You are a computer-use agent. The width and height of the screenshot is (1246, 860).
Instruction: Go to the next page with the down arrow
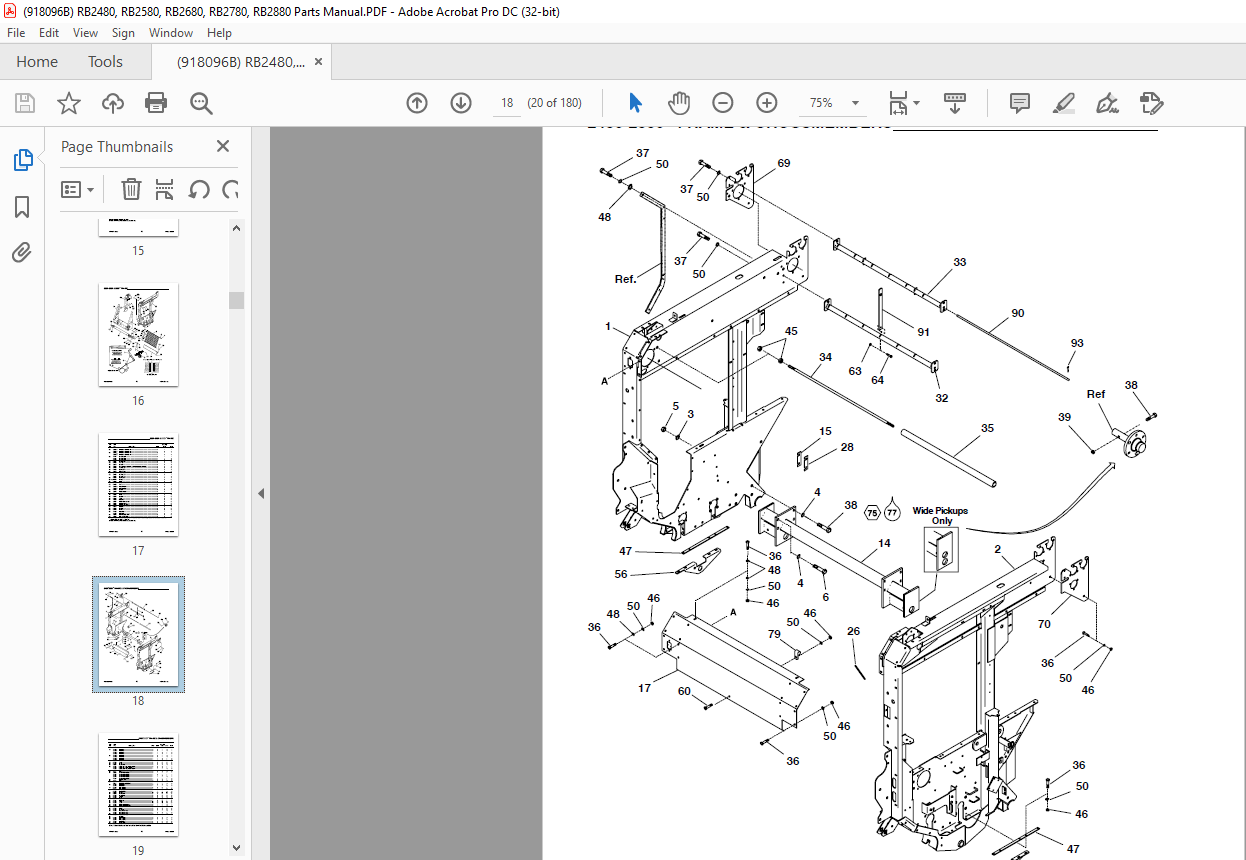coord(461,103)
